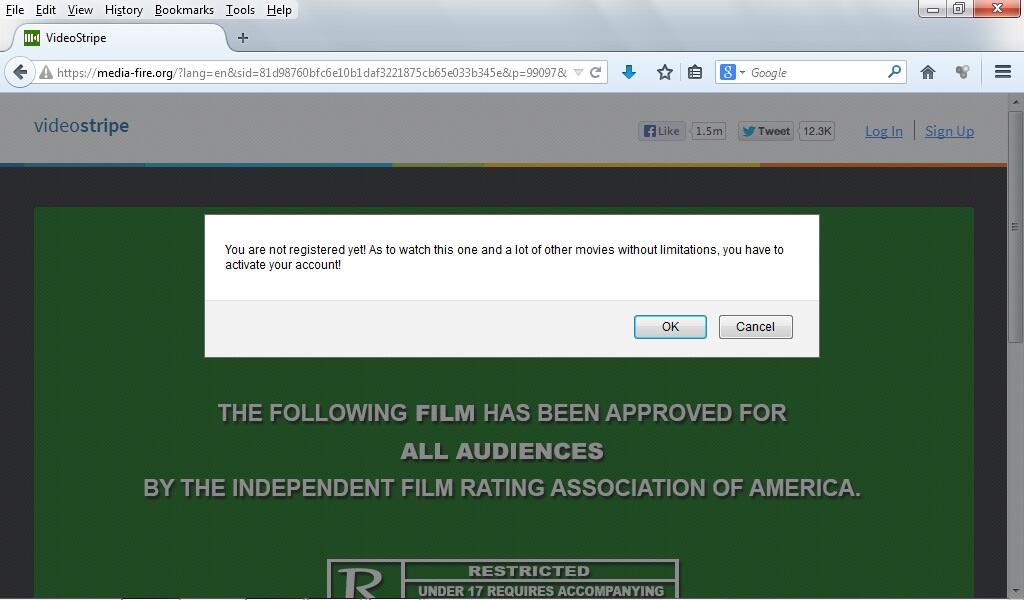Click the warning triangle site identity icon
Image resolution: width=1024 pixels, height=600 pixels.
point(46,72)
